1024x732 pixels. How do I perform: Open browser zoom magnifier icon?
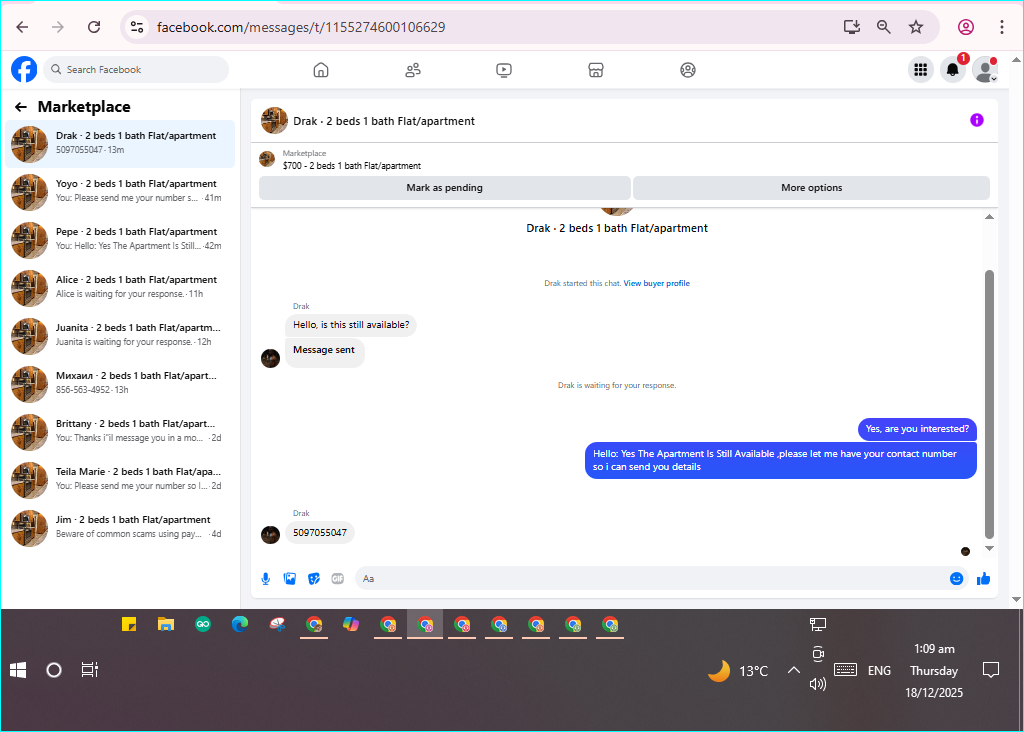pyautogui.click(x=884, y=27)
